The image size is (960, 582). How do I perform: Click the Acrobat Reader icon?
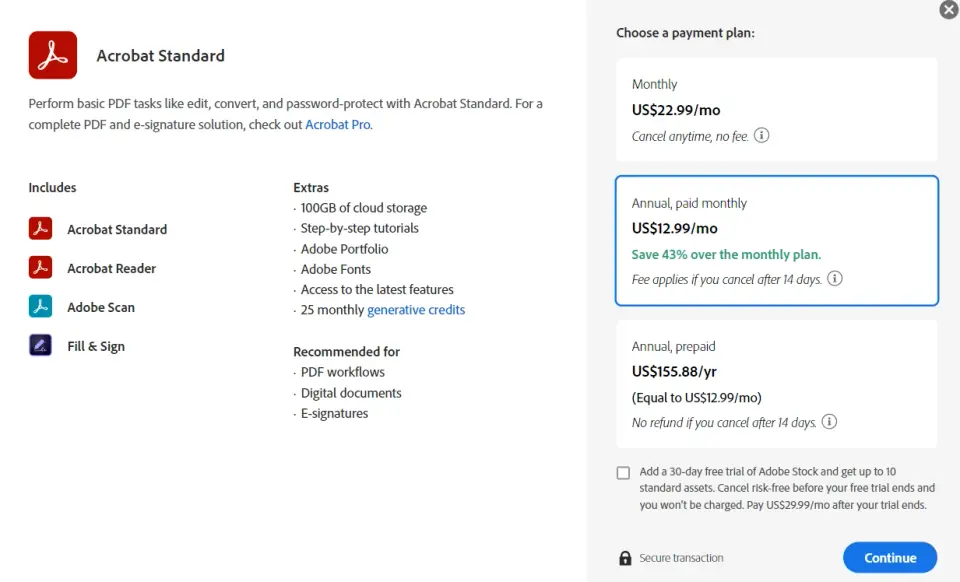point(40,268)
